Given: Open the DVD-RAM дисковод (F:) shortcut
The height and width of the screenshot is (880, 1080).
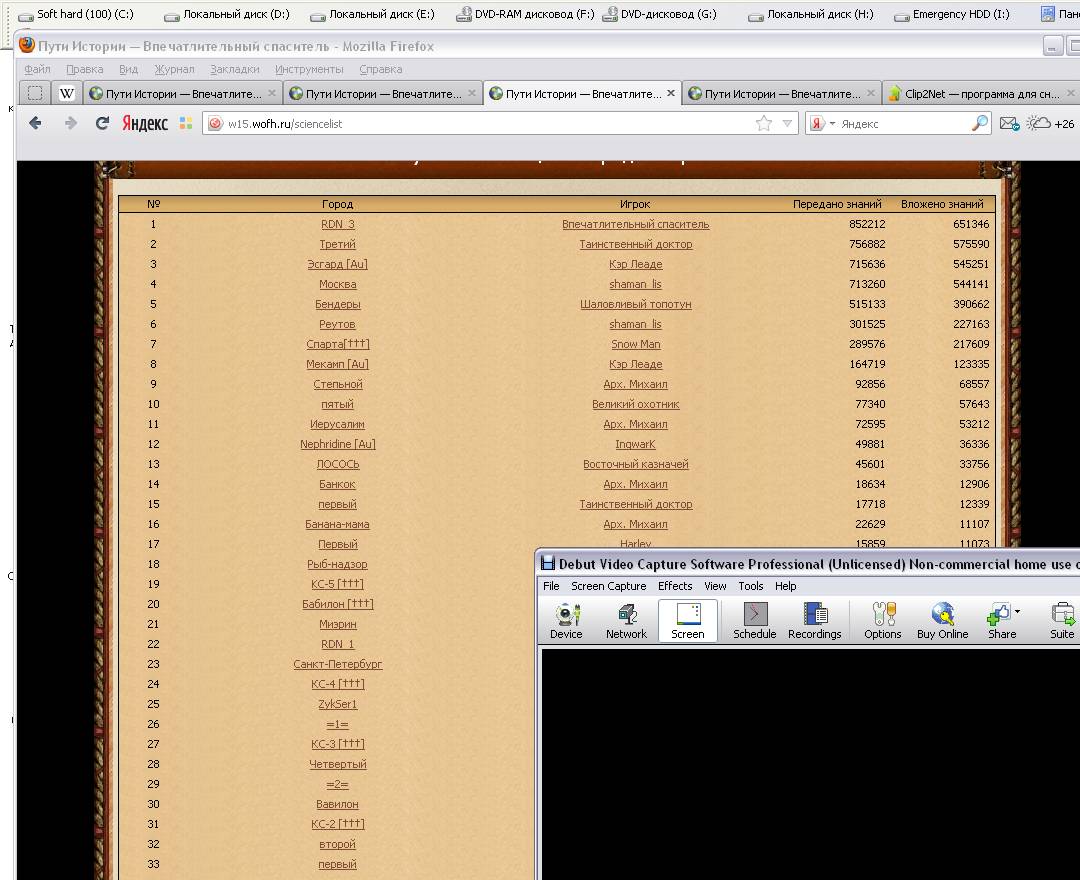Looking at the screenshot, I should click(x=526, y=14).
